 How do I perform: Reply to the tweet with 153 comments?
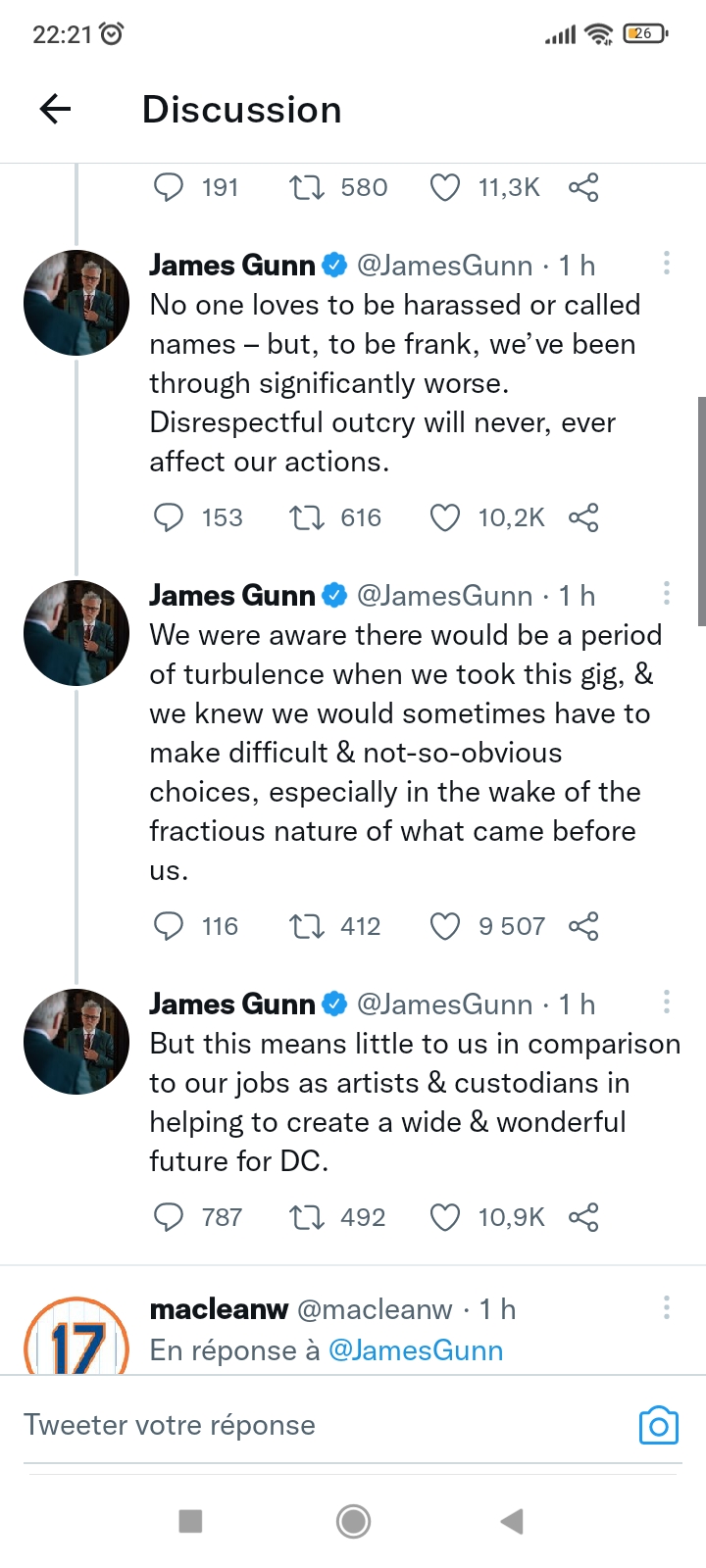tap(169, 517)
